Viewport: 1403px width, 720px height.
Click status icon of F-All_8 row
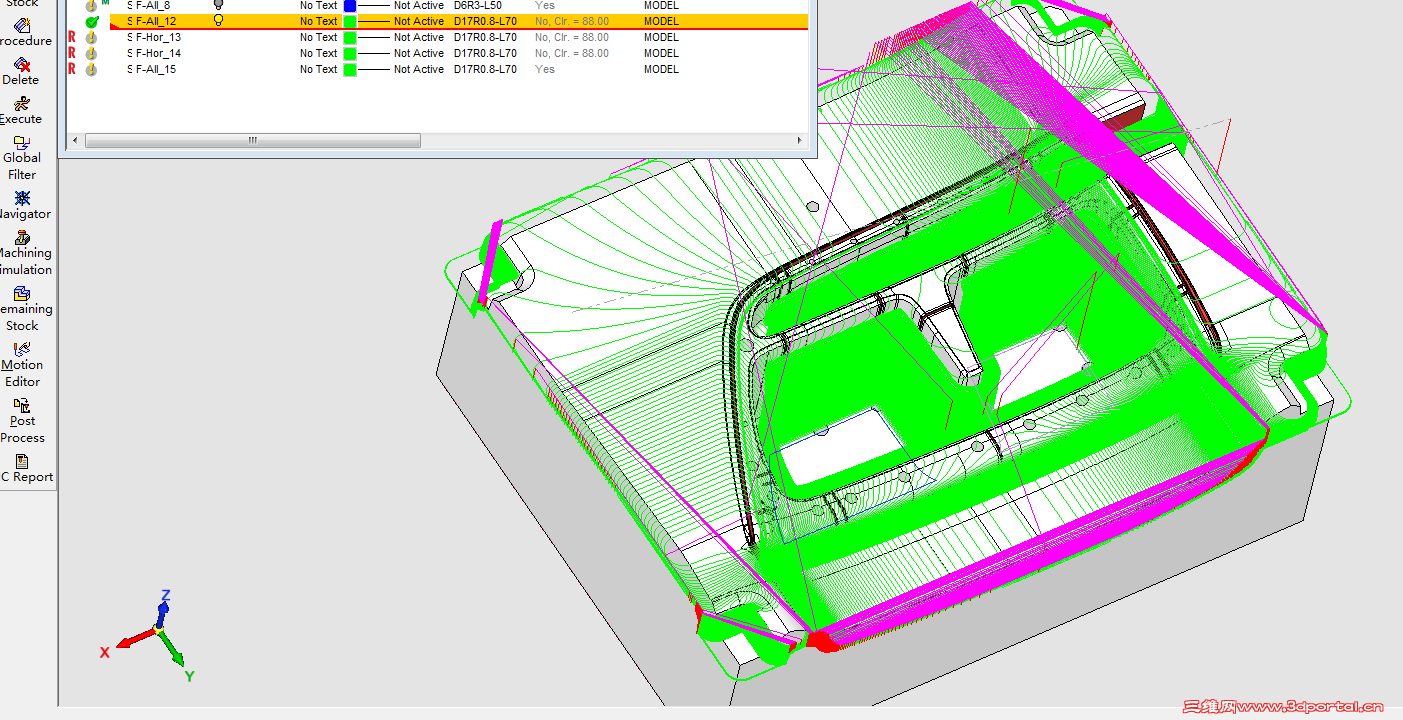click(91, 6)
